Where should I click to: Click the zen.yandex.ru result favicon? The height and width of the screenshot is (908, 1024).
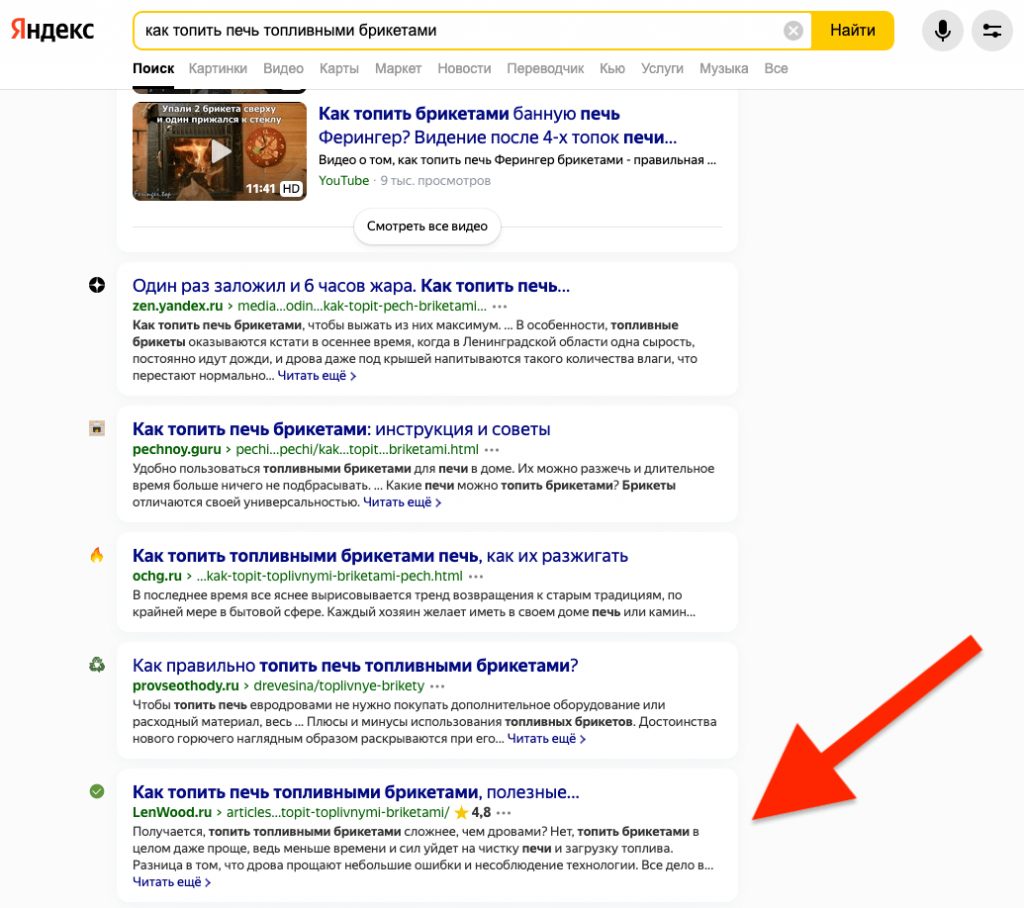(97, 285)
